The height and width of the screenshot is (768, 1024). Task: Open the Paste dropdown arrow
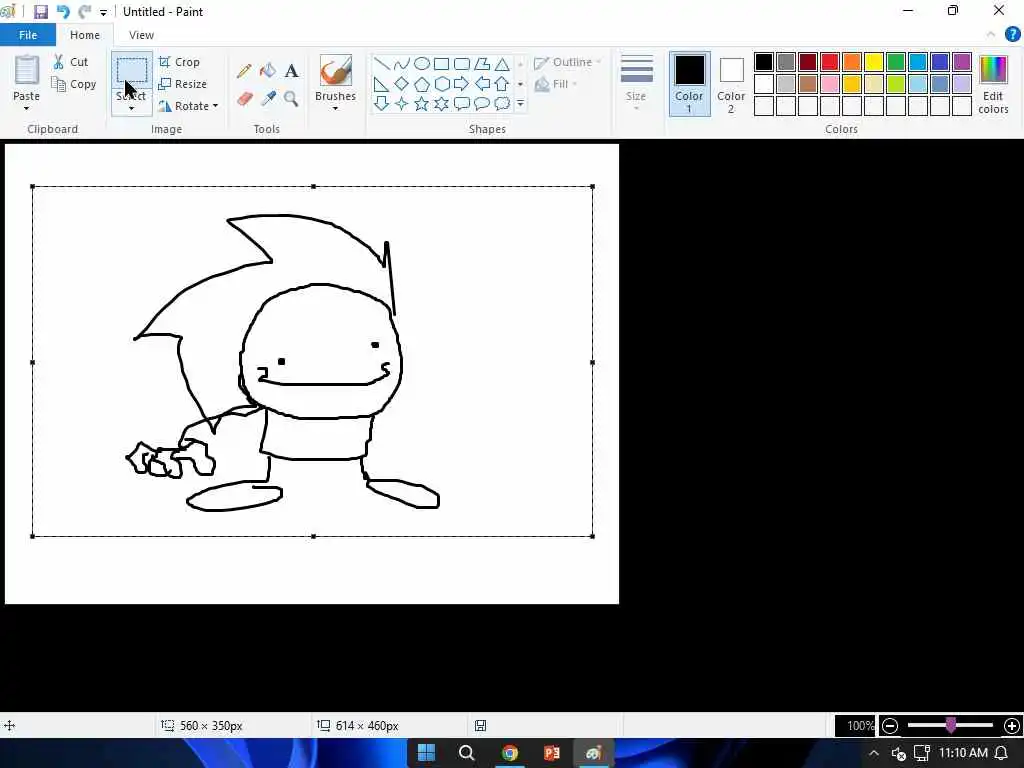[x=27, y=108]
